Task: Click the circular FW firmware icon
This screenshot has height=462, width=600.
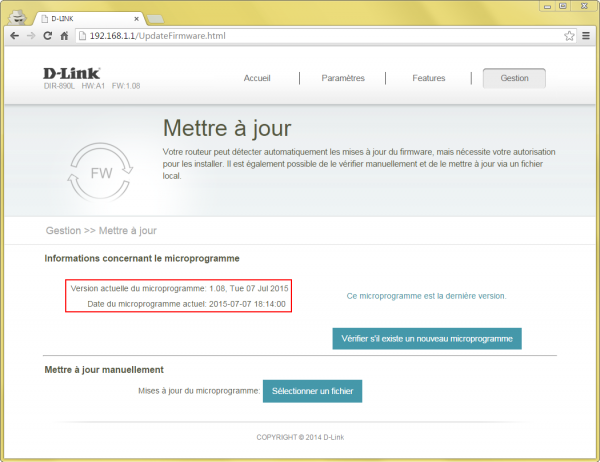Action: point(101,173)
